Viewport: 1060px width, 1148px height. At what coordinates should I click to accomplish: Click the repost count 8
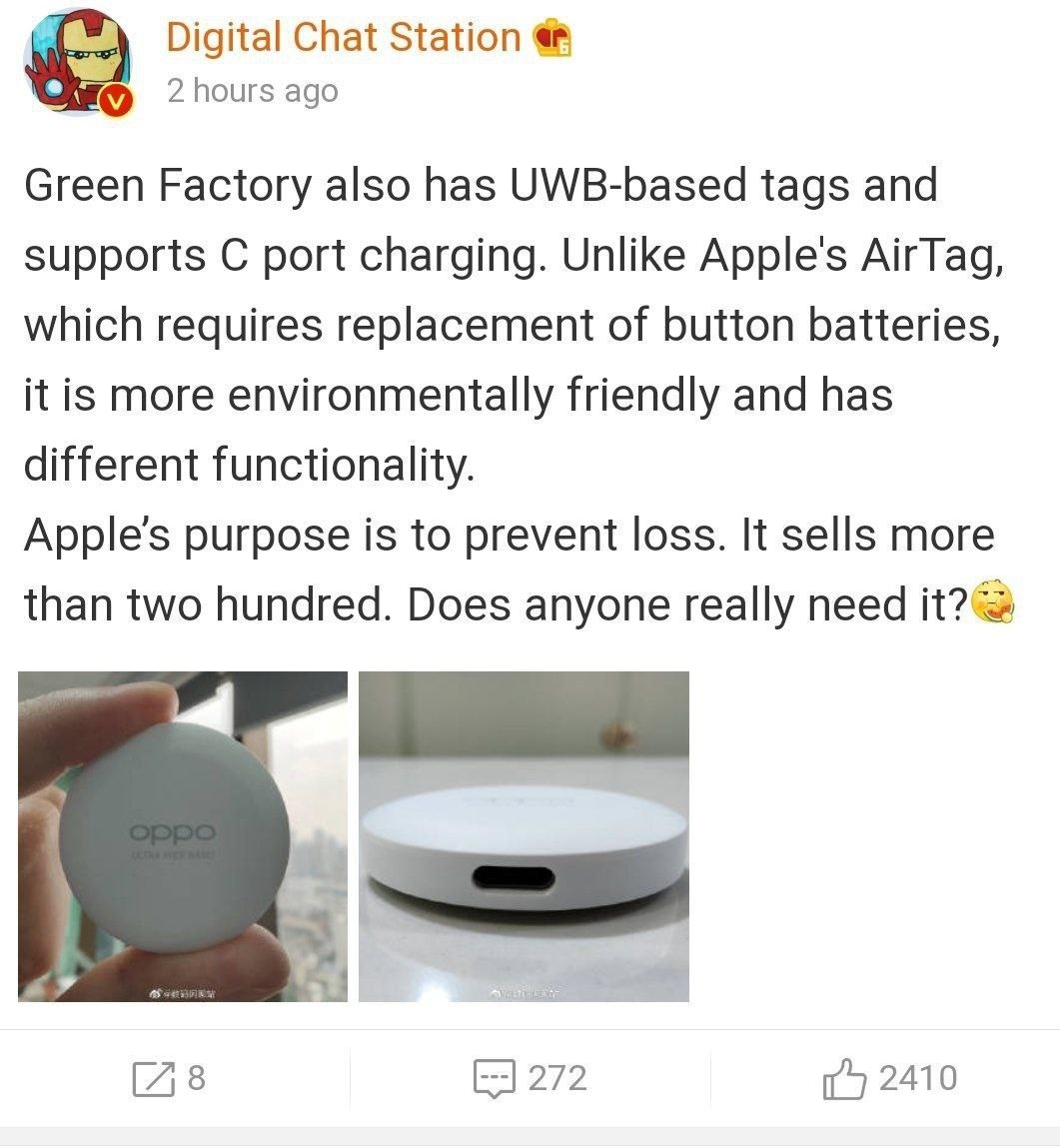[196, 1078]
